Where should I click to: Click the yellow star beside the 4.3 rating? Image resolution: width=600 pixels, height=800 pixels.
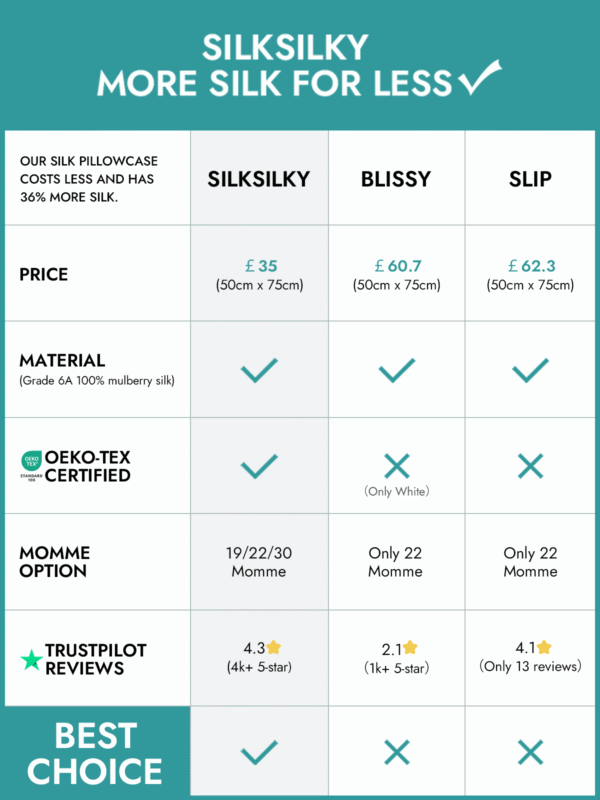click(273, 647)
